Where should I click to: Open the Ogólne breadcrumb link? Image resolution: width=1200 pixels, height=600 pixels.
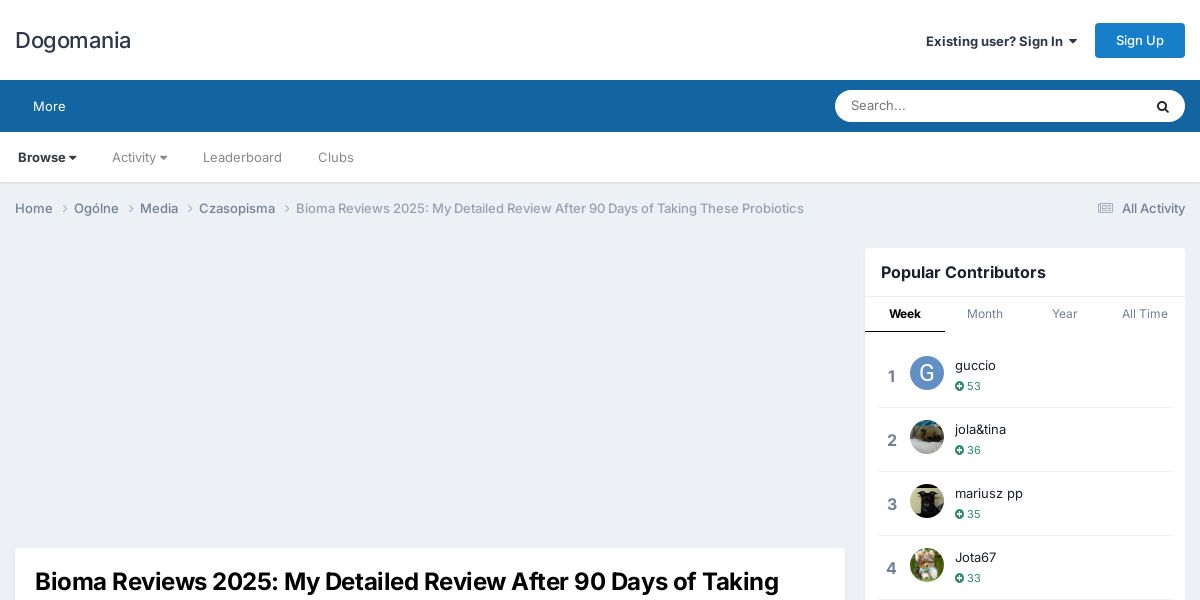96,208
